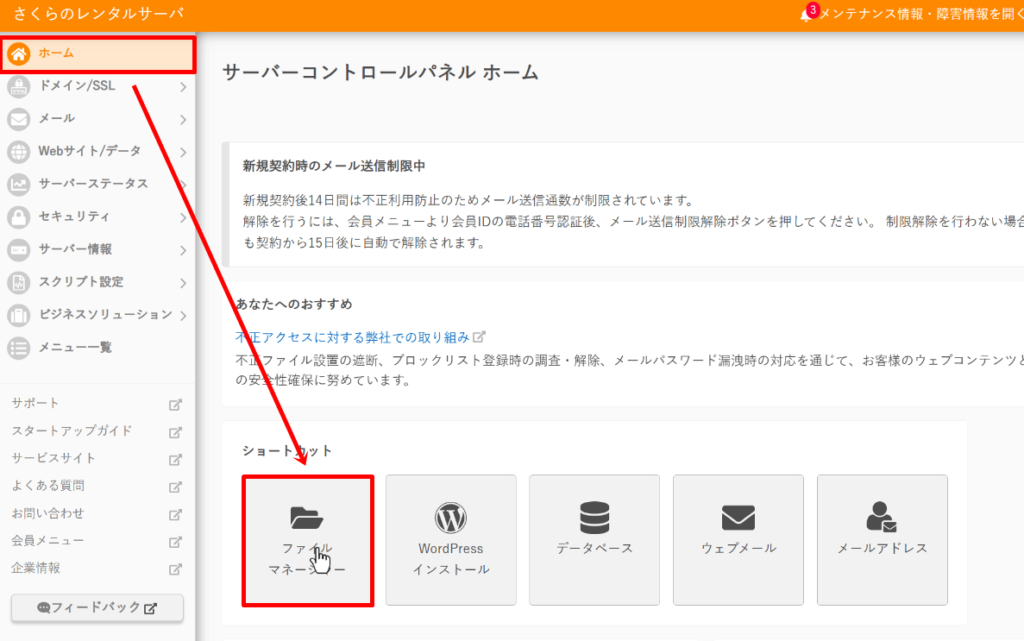Click the server status chart icon

coord(19,184)
